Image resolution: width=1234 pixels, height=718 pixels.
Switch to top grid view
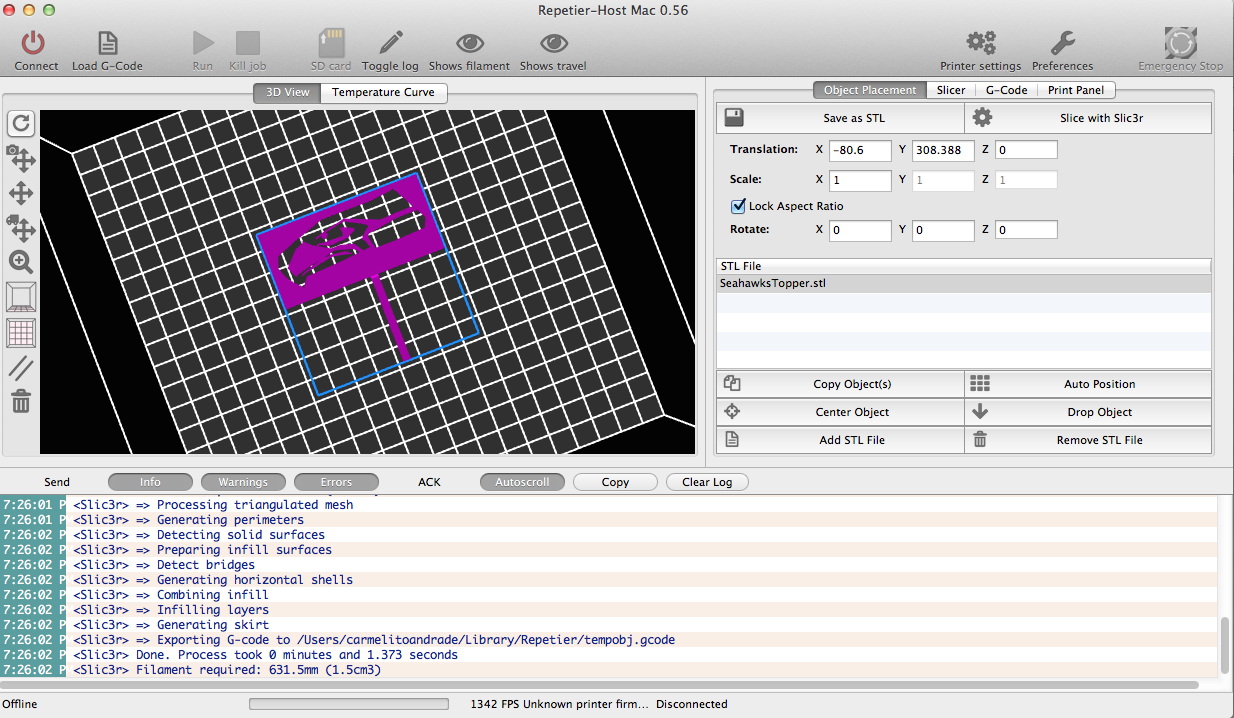tap(21, 333)
